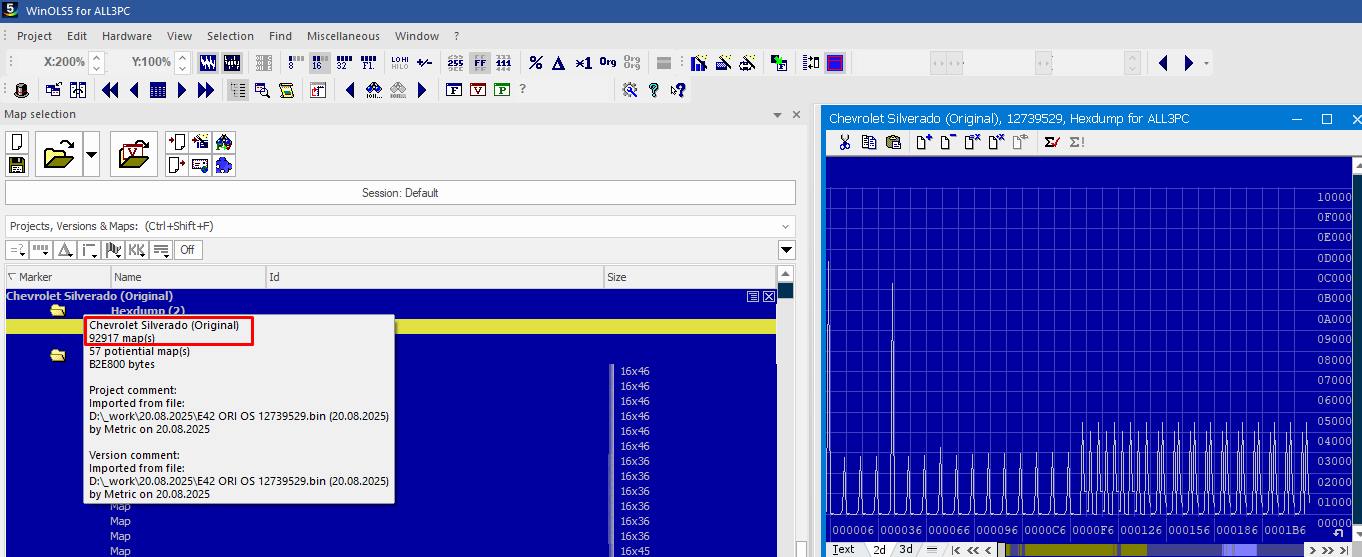Click the map list vertical scrollbar

pos(785,410)
